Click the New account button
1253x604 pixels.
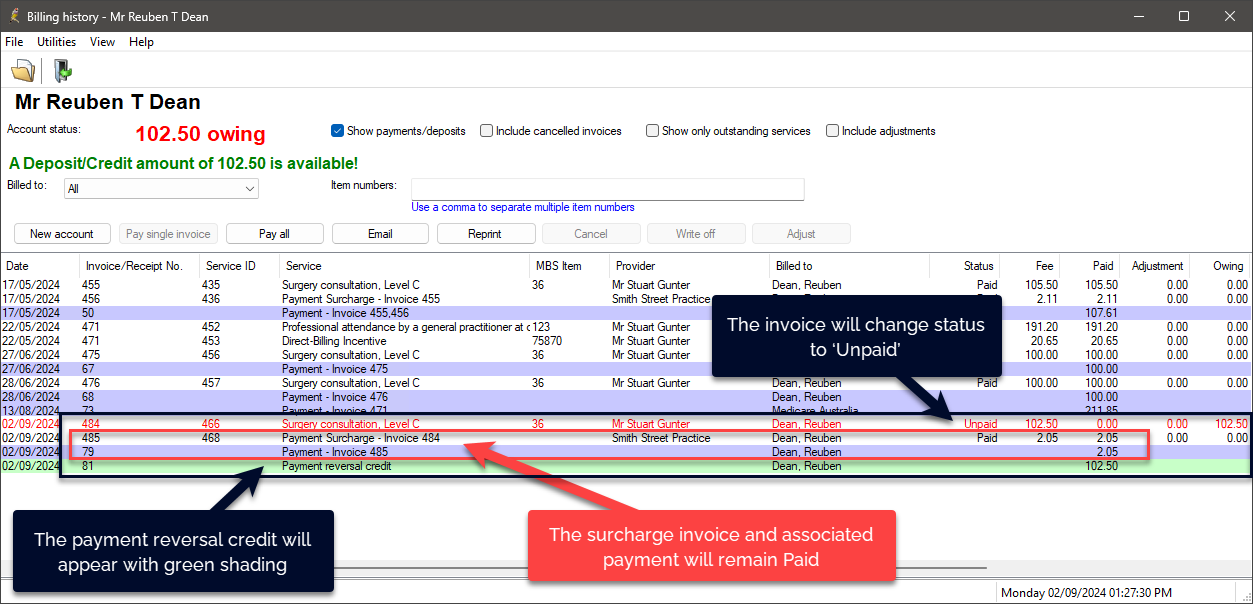tap(62, 234)
